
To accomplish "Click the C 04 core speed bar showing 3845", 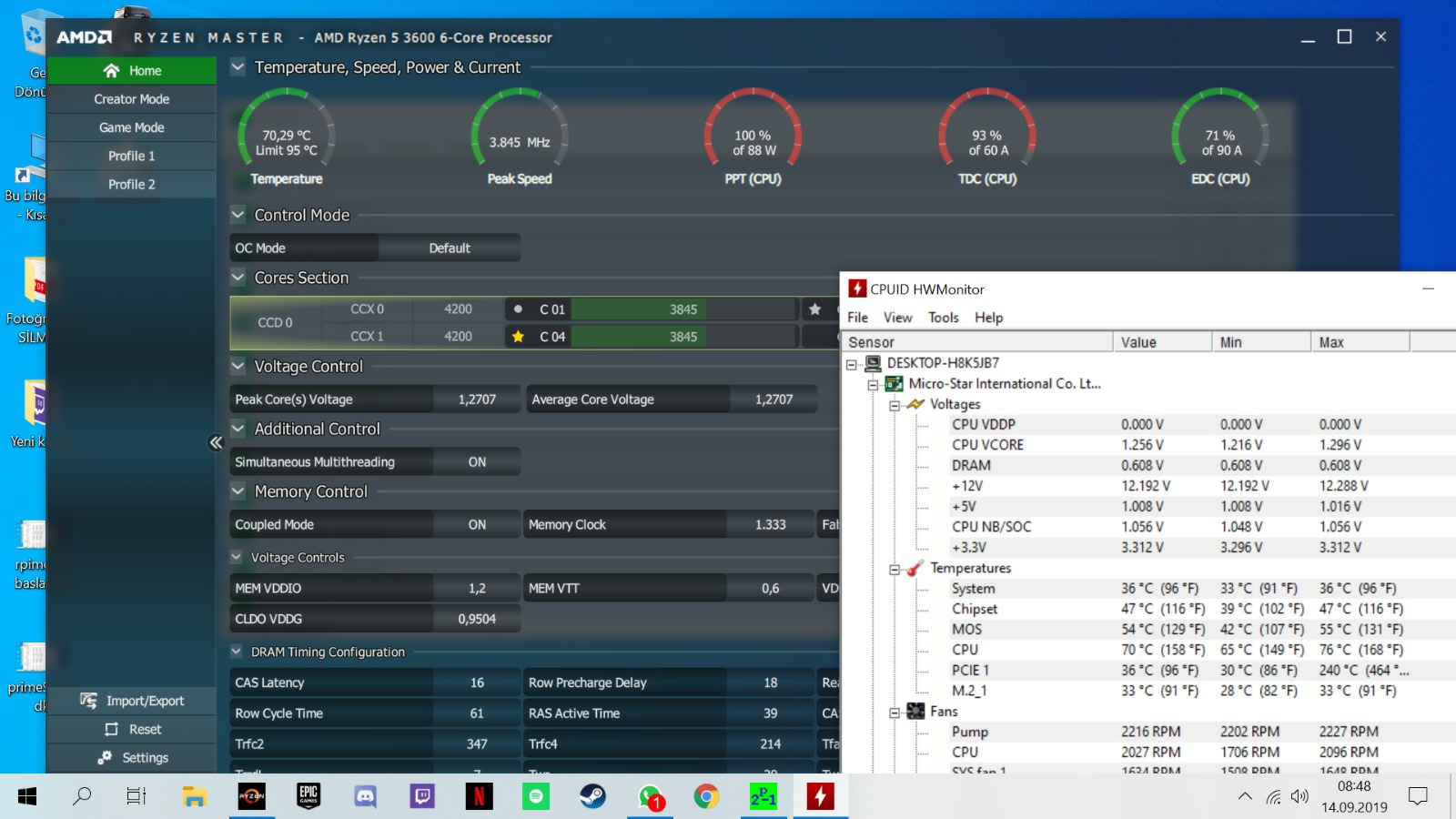I will tap(683, 337).
